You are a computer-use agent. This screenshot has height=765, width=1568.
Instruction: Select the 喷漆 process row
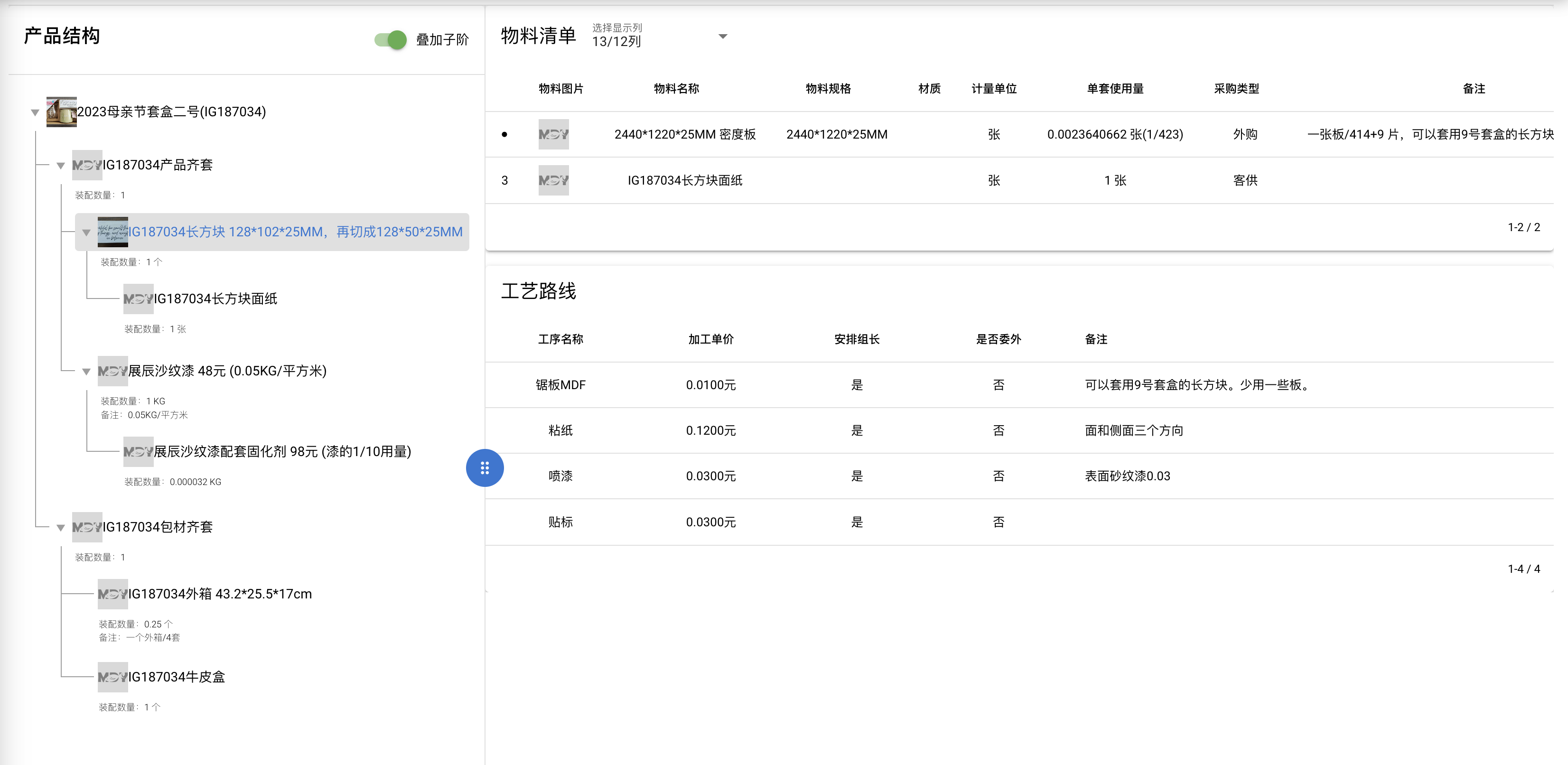tap(1019, 476)
